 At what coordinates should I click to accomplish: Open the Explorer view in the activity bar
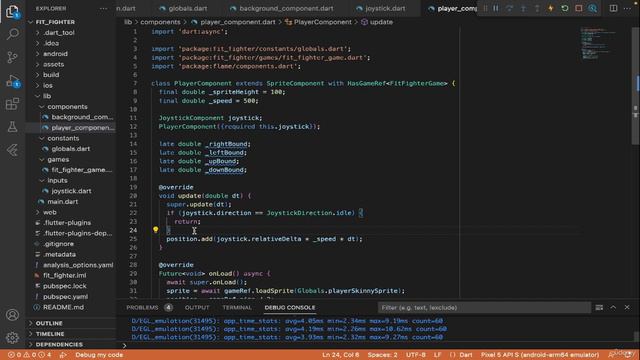click(12, 11)
